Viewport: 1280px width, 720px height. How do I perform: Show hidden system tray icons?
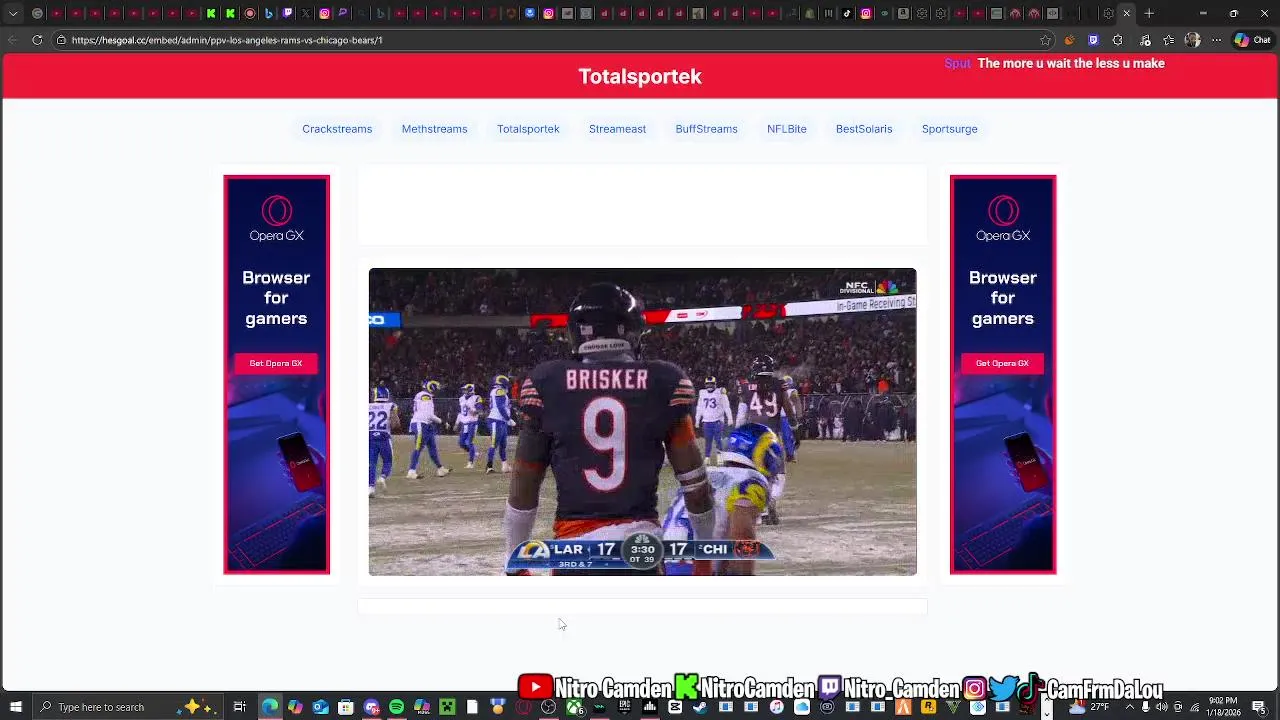coord(1130,707)
